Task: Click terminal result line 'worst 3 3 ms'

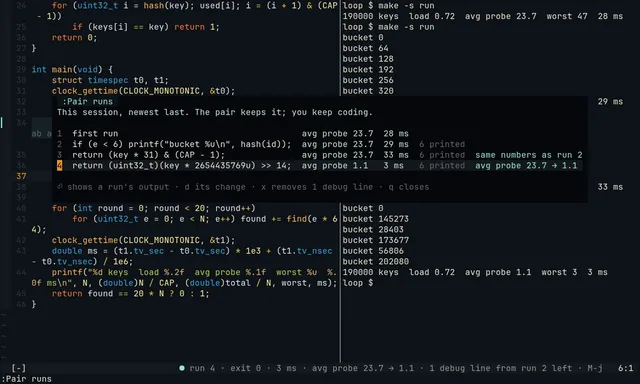Action: (x=475, y=272)
